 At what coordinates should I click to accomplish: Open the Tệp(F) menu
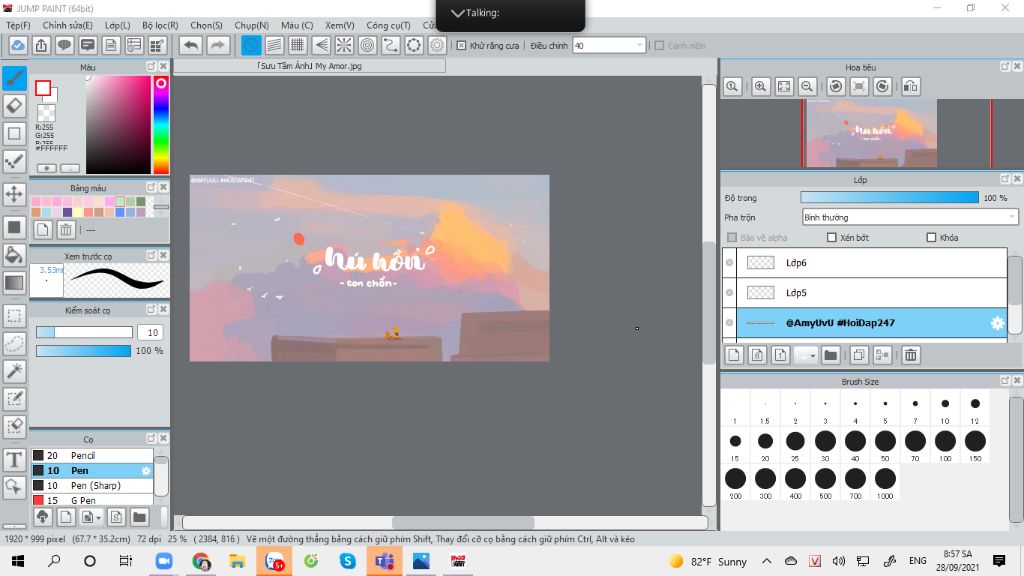coord(18,25)
